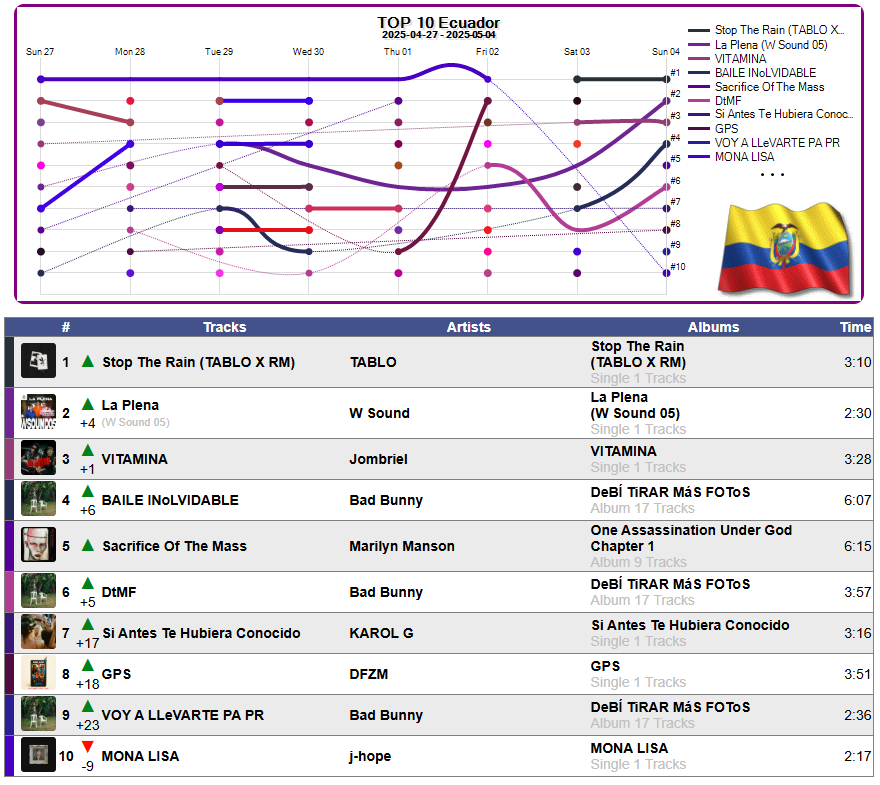Click the #1 rank label on the chart
This screenshot has height=785, width=880.
(x=675, y=73)
